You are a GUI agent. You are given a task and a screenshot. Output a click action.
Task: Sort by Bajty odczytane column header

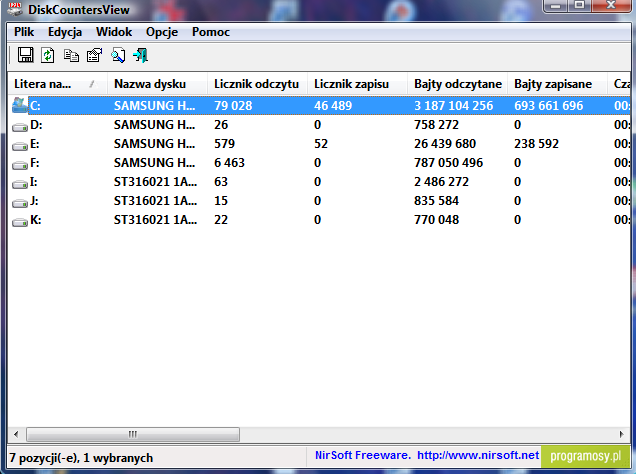458,84
